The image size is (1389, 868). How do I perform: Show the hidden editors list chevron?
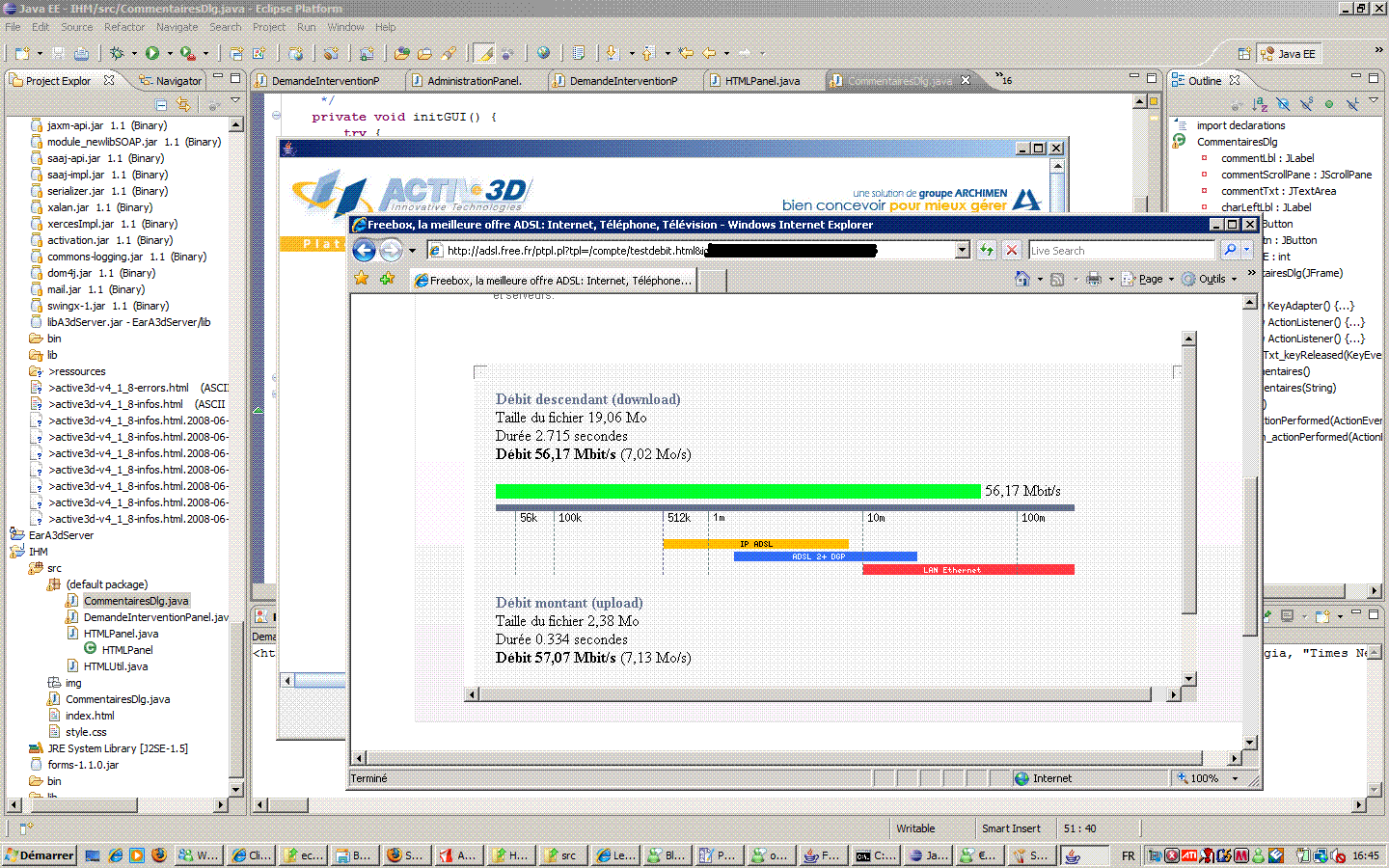click(x=1004, y=79)
